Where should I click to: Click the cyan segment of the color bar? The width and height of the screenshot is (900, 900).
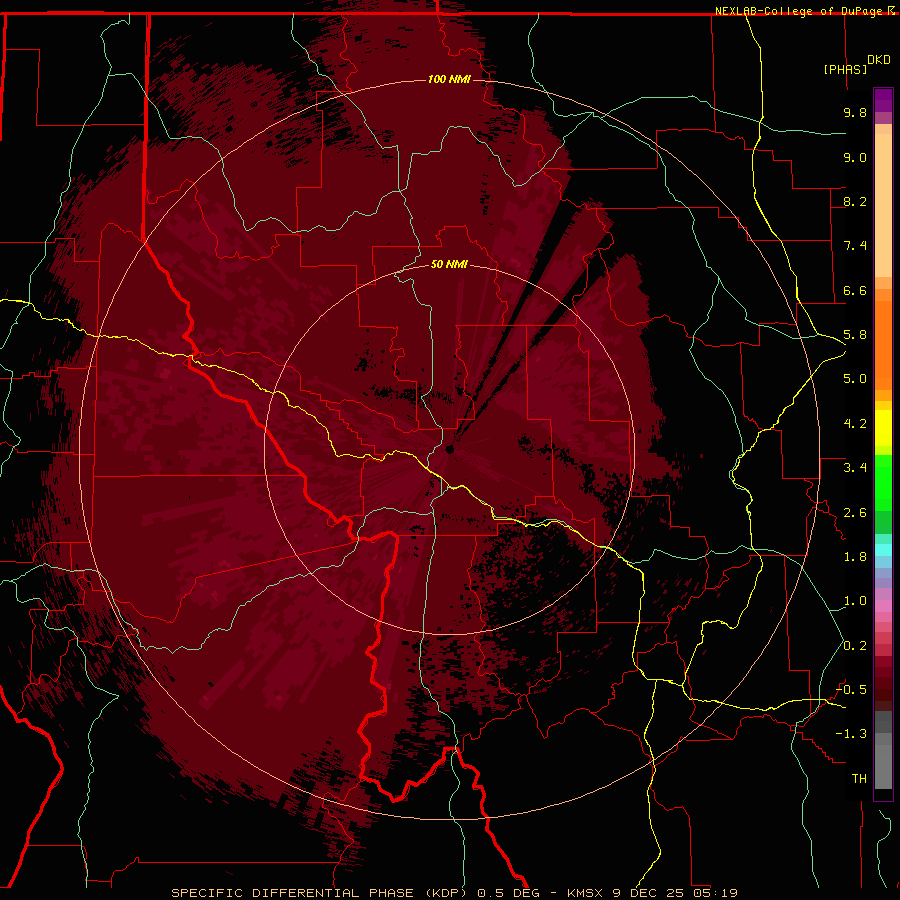[883, 549]
